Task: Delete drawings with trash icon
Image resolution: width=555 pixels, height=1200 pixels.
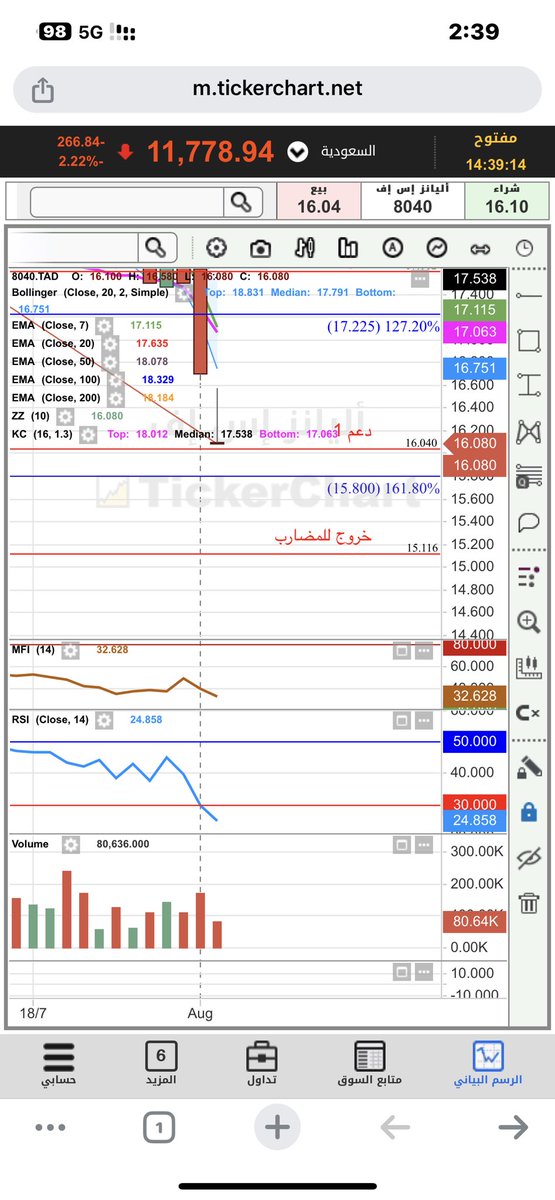Action: click(528, 903)
